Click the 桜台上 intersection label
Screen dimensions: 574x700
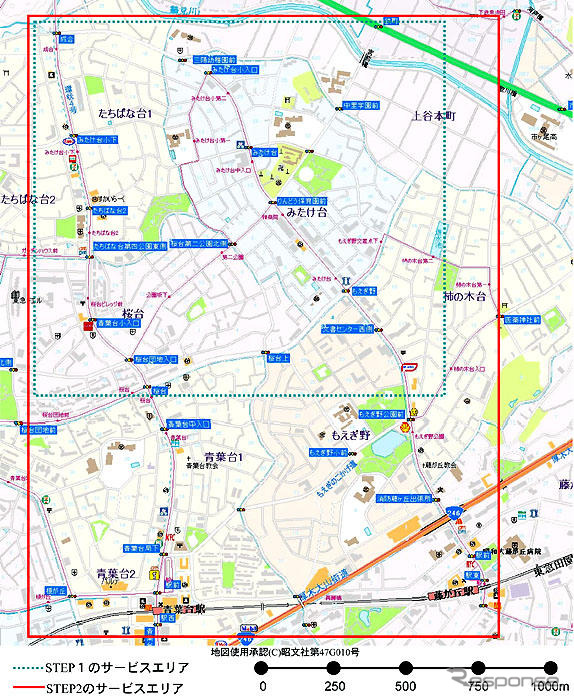coord(279,358)
